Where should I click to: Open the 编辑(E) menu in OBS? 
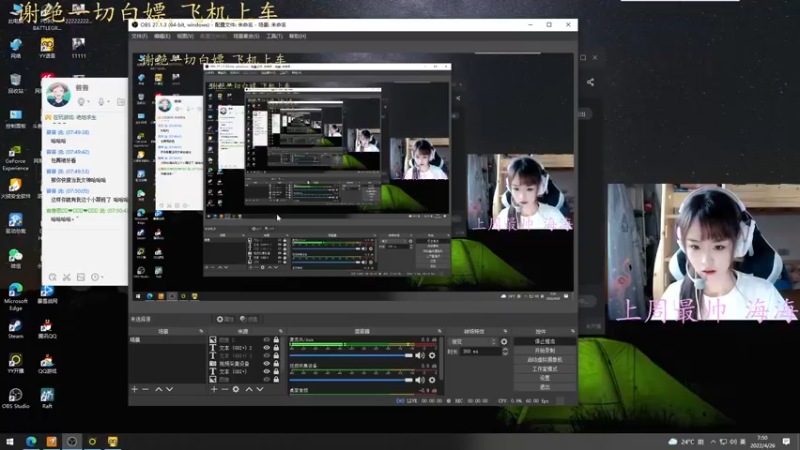tap(162, 36)
